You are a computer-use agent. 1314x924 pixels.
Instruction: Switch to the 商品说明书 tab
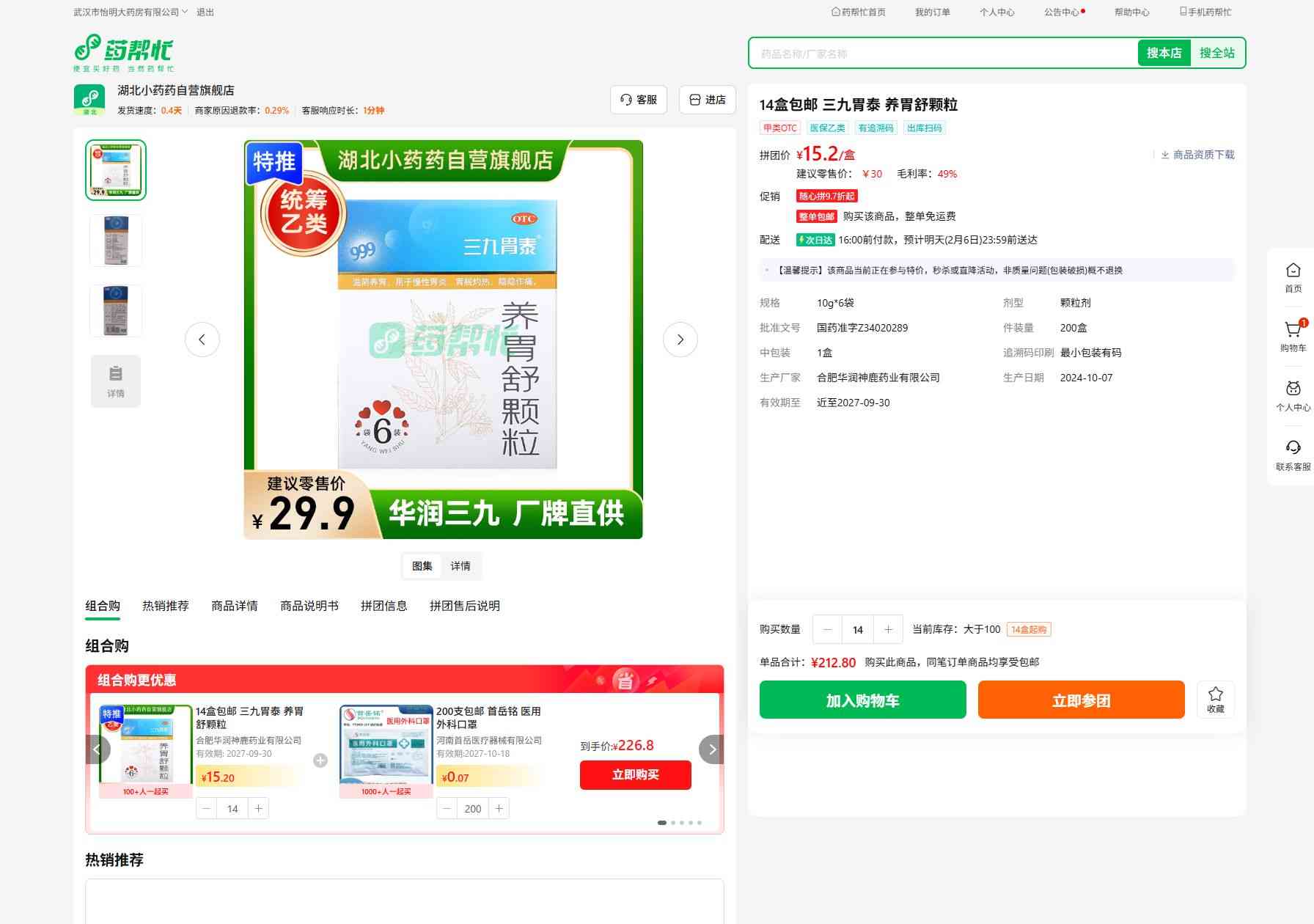(x=309, y=606)
